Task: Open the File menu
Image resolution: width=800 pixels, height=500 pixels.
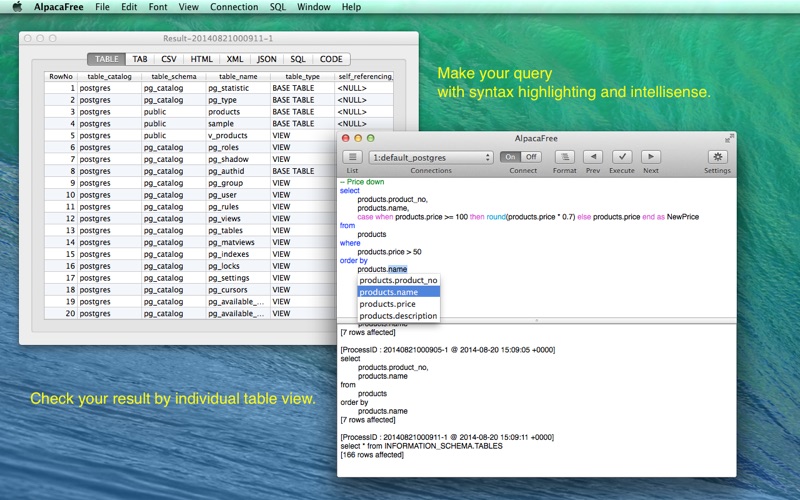Action: (x=103, y=7)
